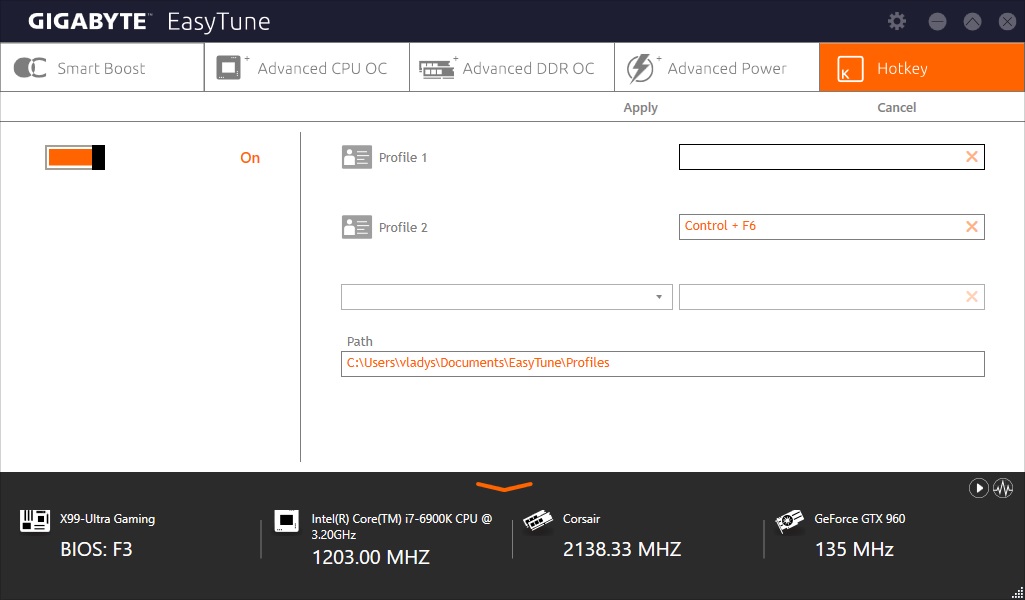
Task: Clear the third hotkey with X
Action: pyautogui.click(x=972, y=297)
